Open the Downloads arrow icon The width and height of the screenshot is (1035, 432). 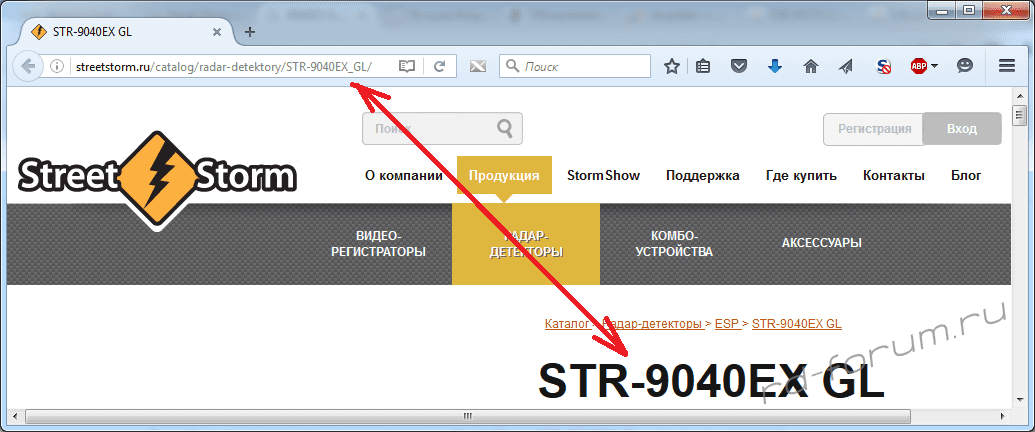(x=774, y=66)
